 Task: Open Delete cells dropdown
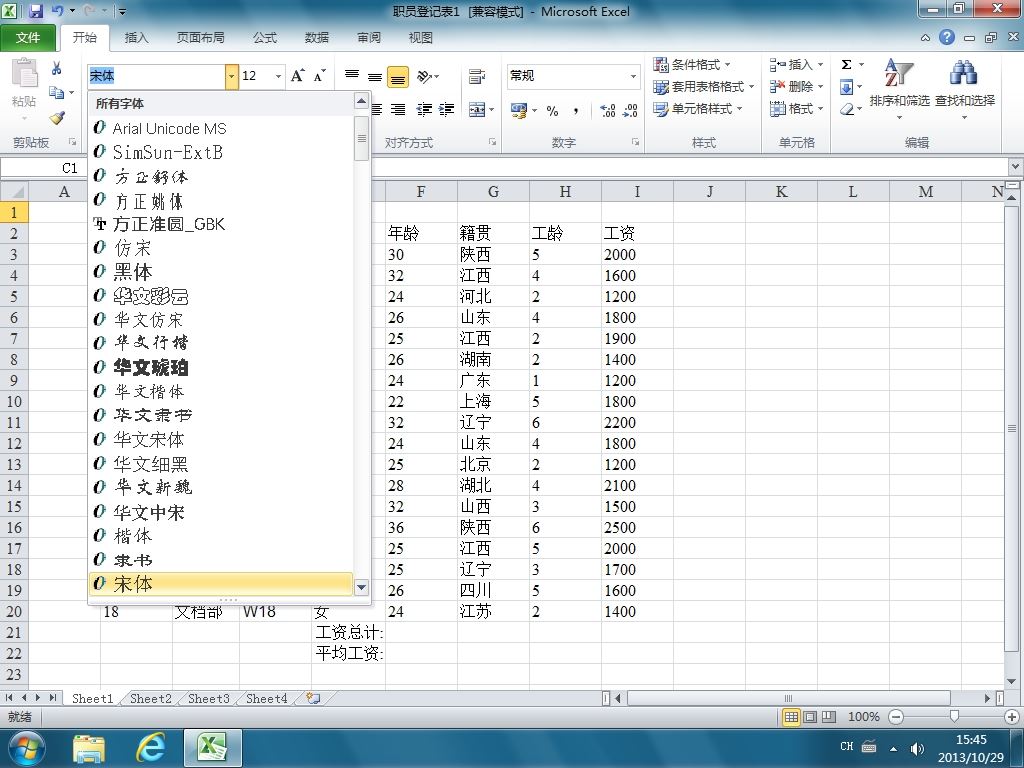point(797,87)
